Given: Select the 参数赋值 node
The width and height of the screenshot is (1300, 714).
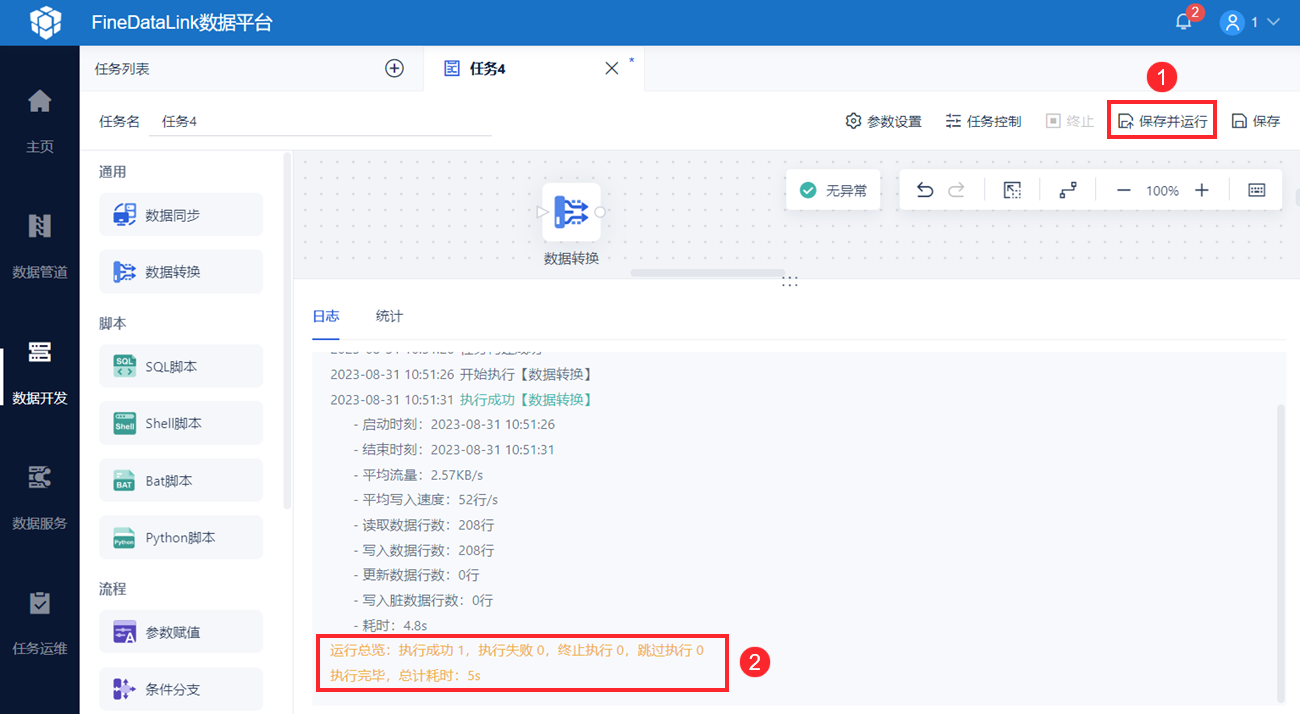Looking at the screenshot, I should tap(181, 632).
